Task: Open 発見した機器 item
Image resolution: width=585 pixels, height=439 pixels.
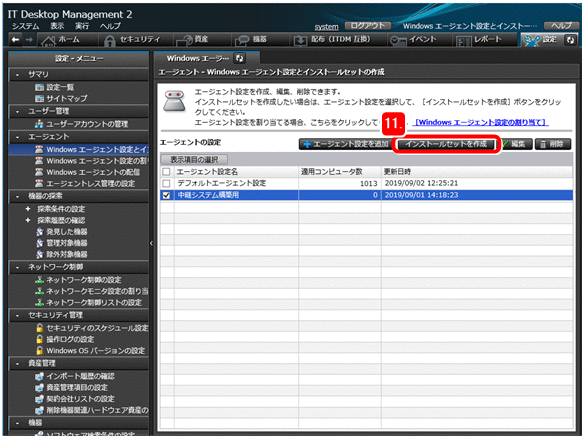Action: pos(62,232)
